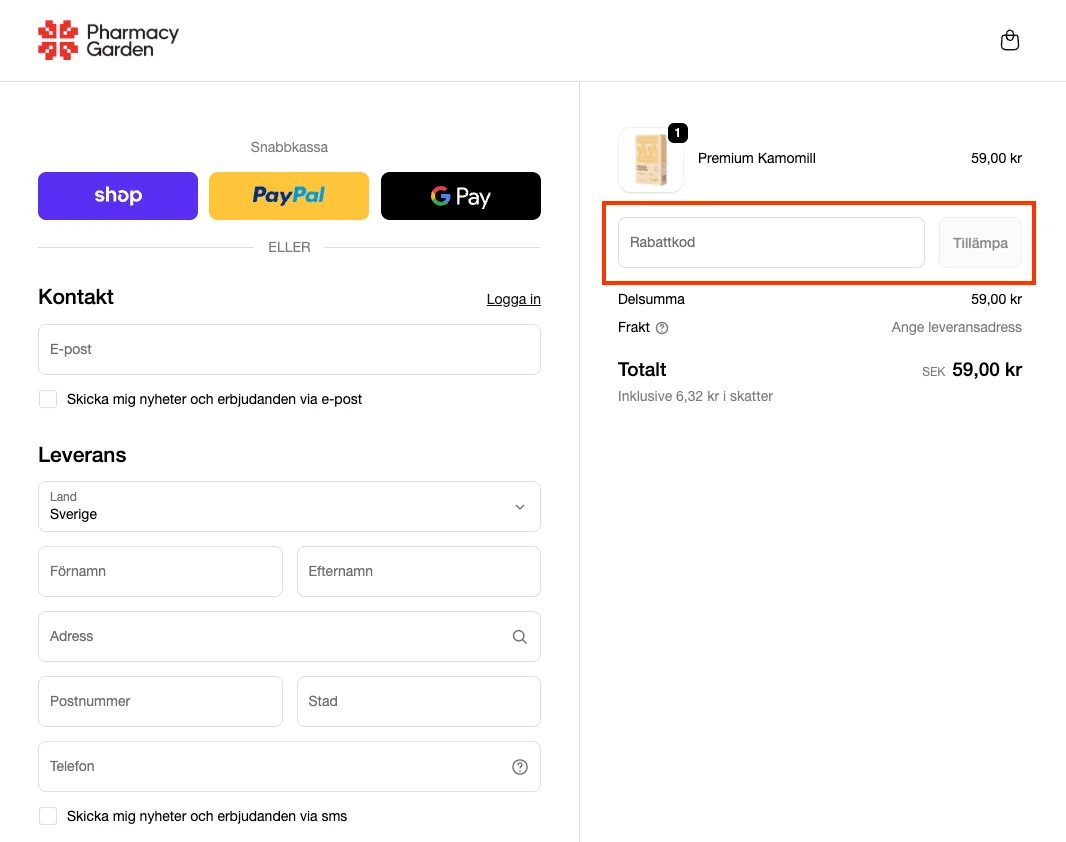
Task: Enable email news and offers checkbox
Action: 48,399
